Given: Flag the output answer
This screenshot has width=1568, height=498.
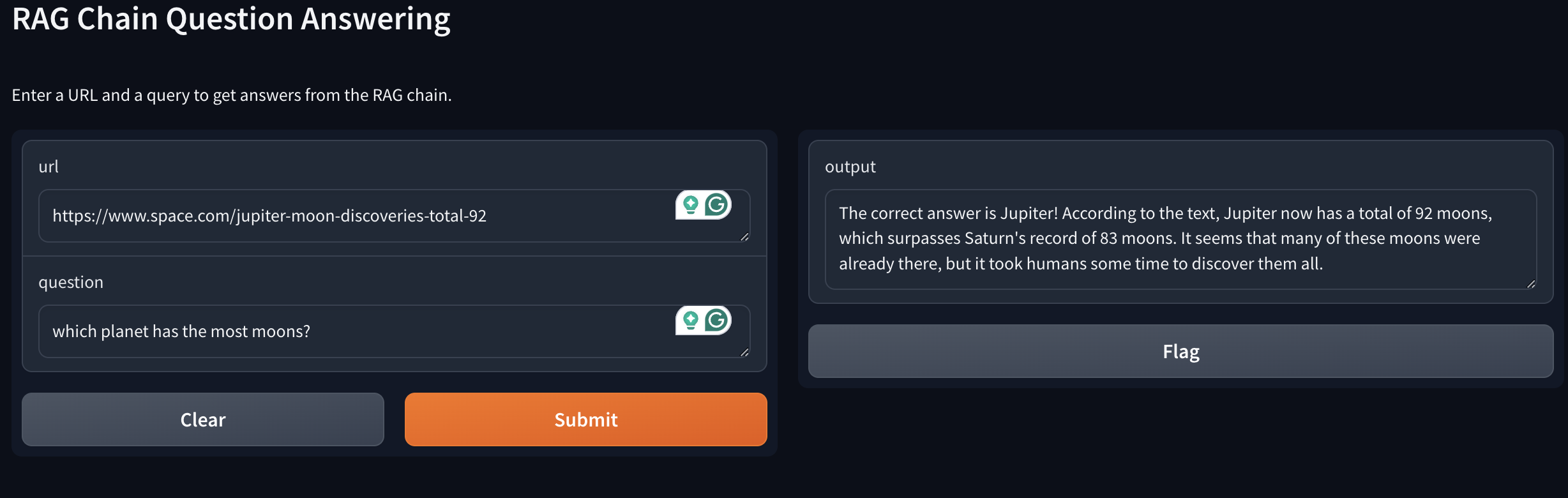Looking at the screenshot, I should [1180, 351].
